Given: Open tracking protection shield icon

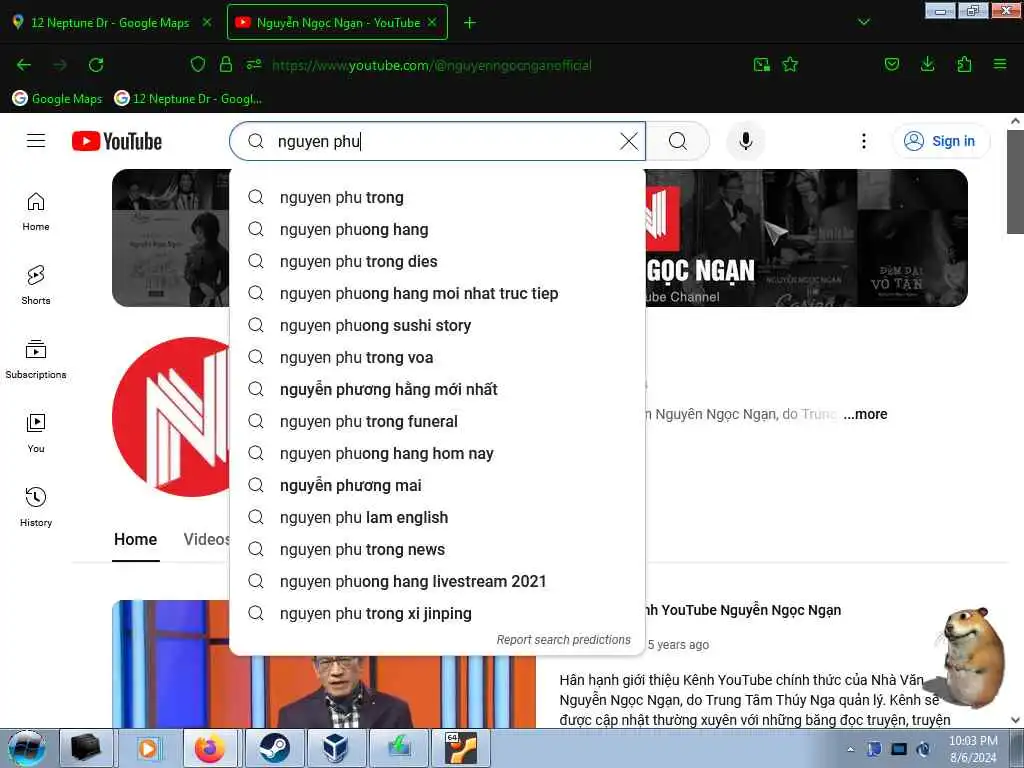Looking at the screenshot, I should click(x=198, y=65).
